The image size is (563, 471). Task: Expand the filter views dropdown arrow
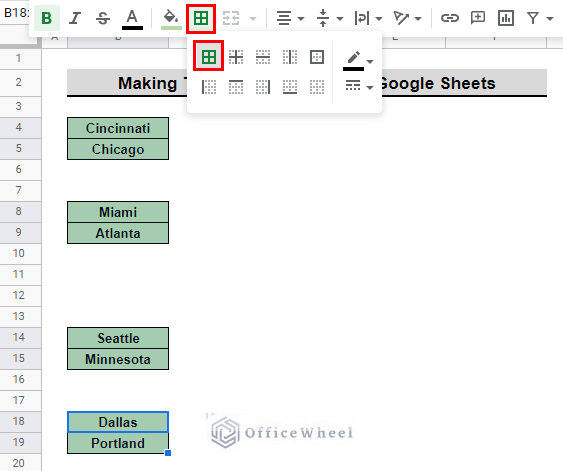[550, 18]
